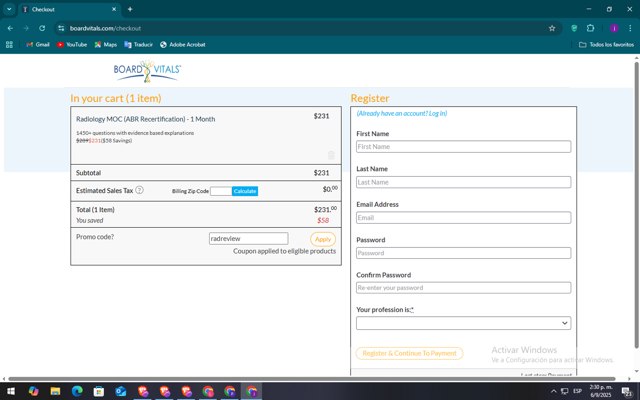The image size is (640, 400).
Task: Click the BoardVitals logo
Action: 147,71
